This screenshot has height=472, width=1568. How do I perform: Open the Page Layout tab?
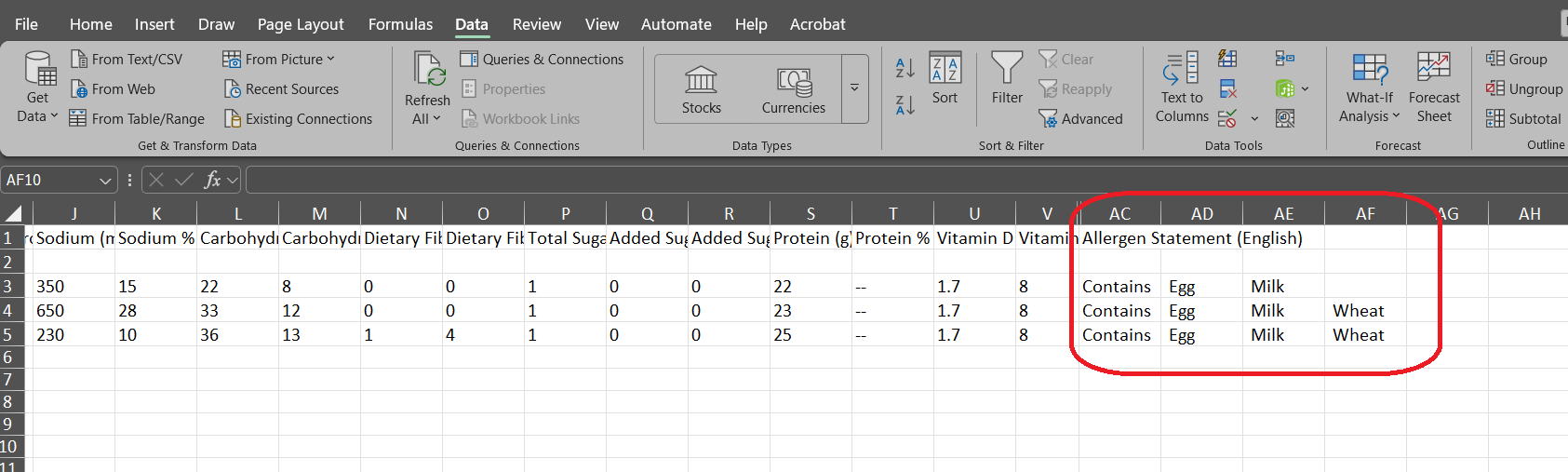tap(301, 24)
